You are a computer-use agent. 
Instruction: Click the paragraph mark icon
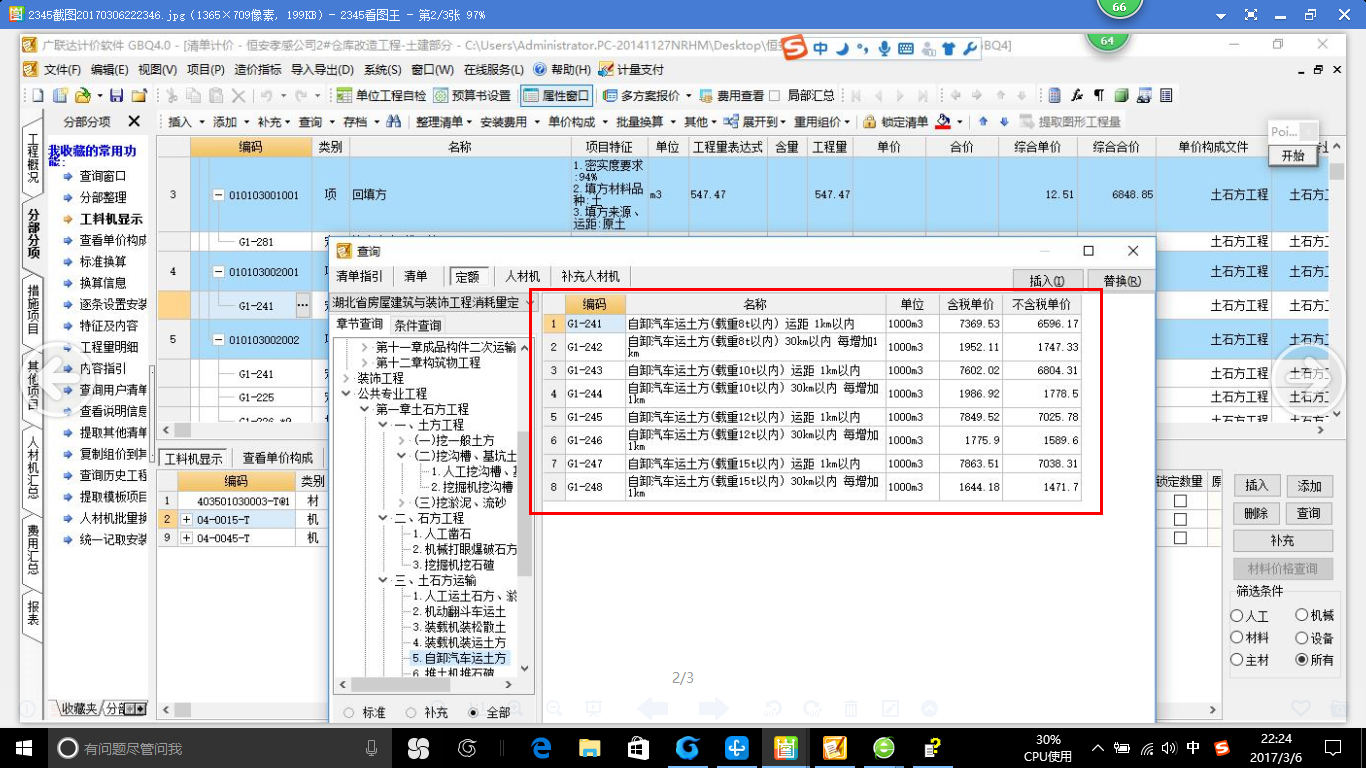click(x=1099, y=95)
